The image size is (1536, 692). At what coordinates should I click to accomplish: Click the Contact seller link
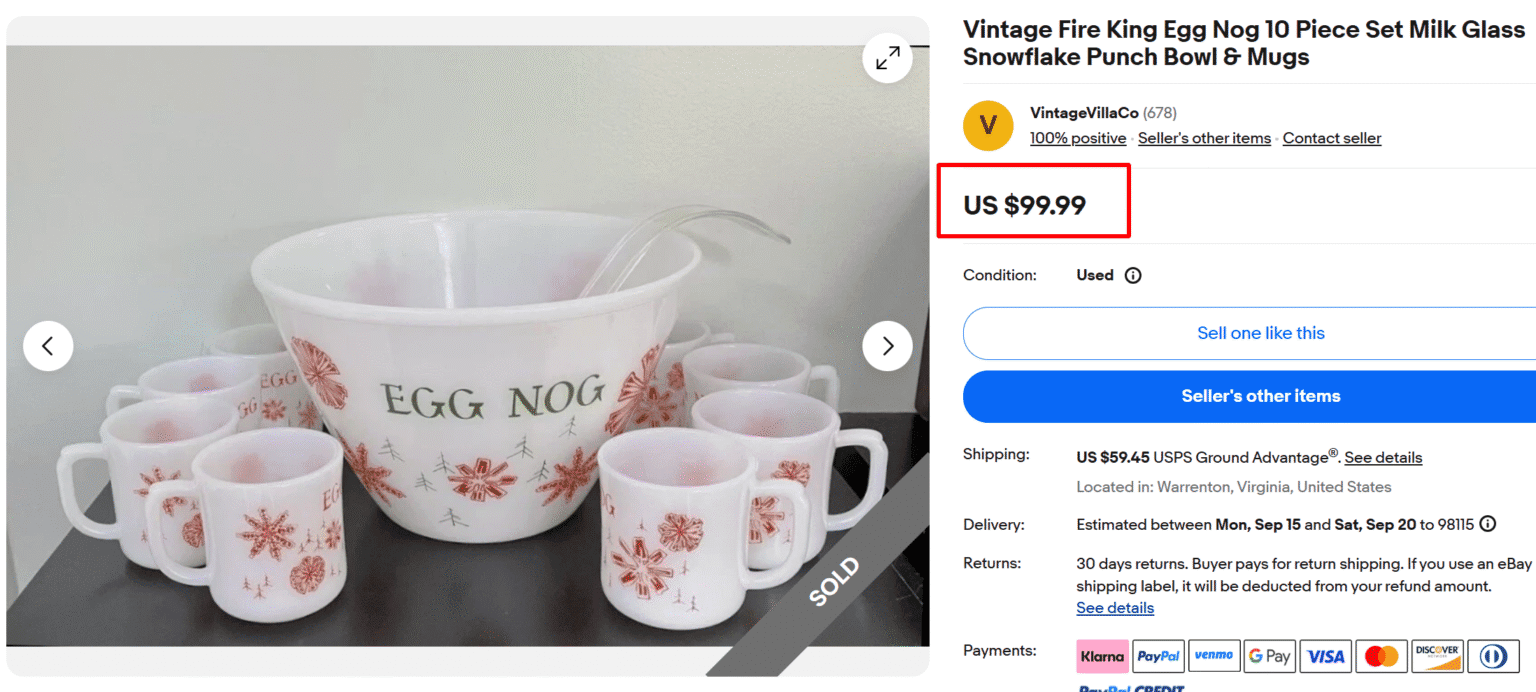1331,138
